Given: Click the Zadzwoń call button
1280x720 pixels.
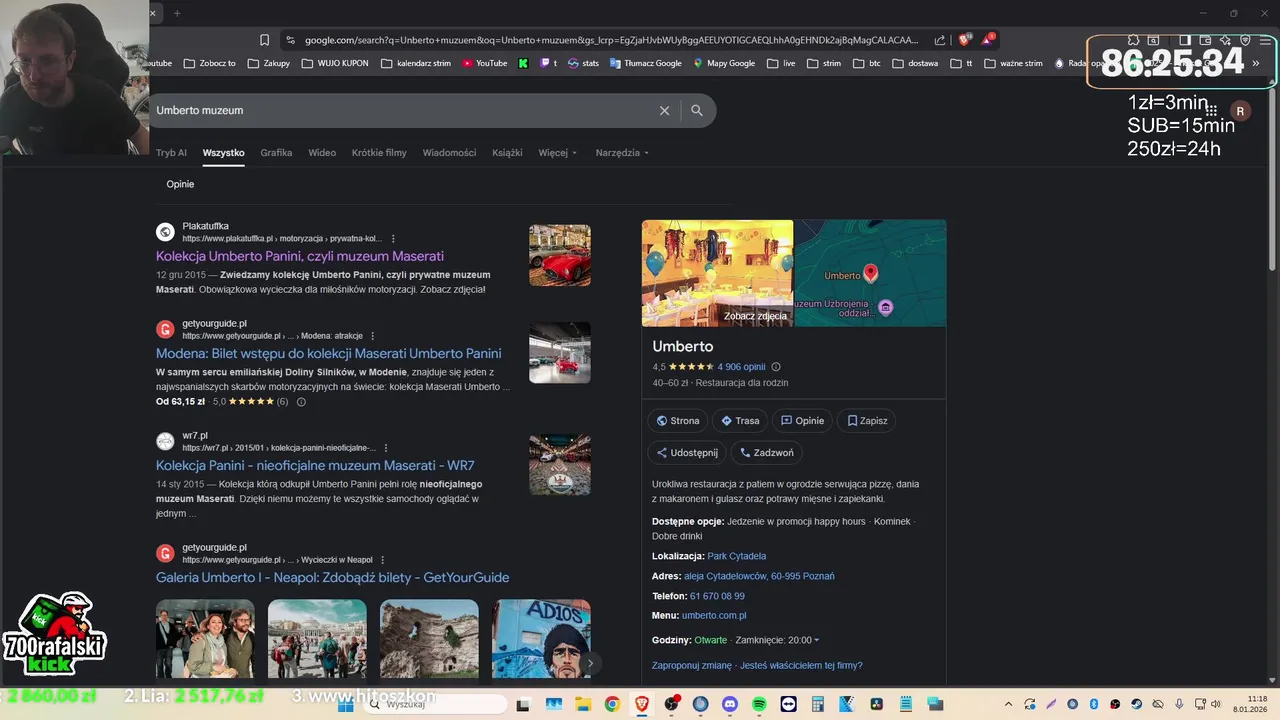Looking at the screenshot, I should pyautogui.click(x=767, y=453).
